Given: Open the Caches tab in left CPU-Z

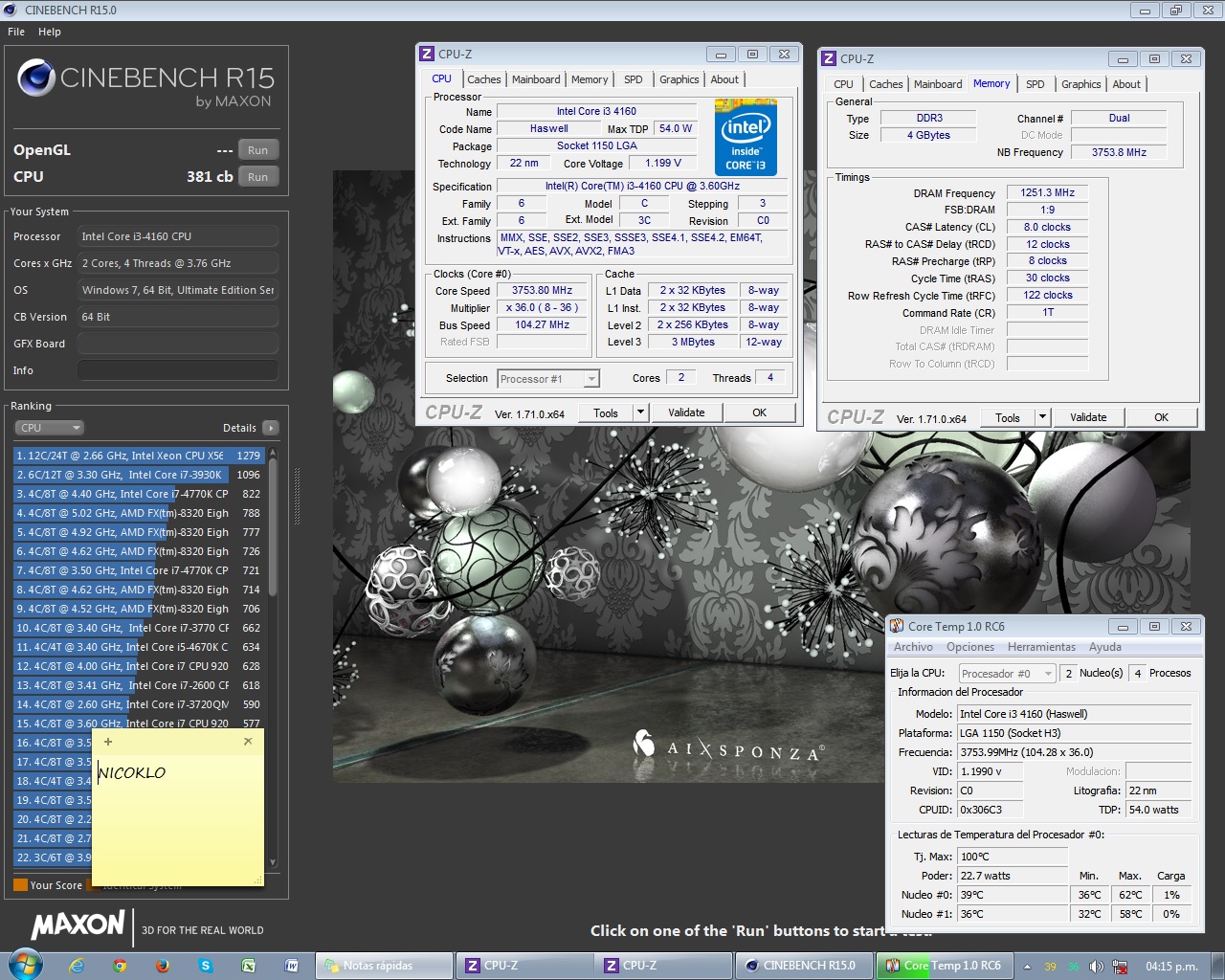Looking at the screenshot, I should [x=484, y=79].
